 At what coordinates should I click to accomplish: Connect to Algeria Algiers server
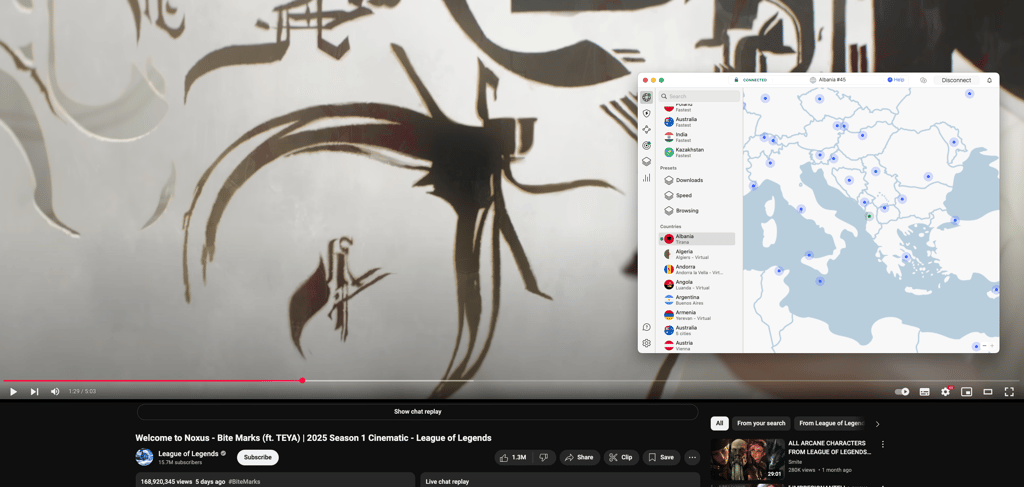(697, 254)
